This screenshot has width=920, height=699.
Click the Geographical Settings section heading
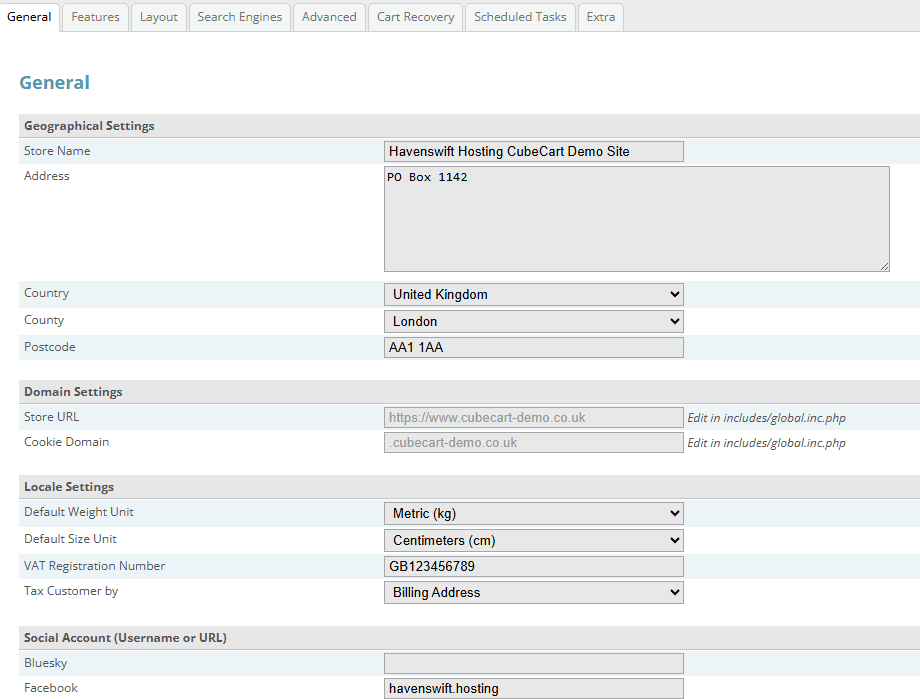pos(89,126)
